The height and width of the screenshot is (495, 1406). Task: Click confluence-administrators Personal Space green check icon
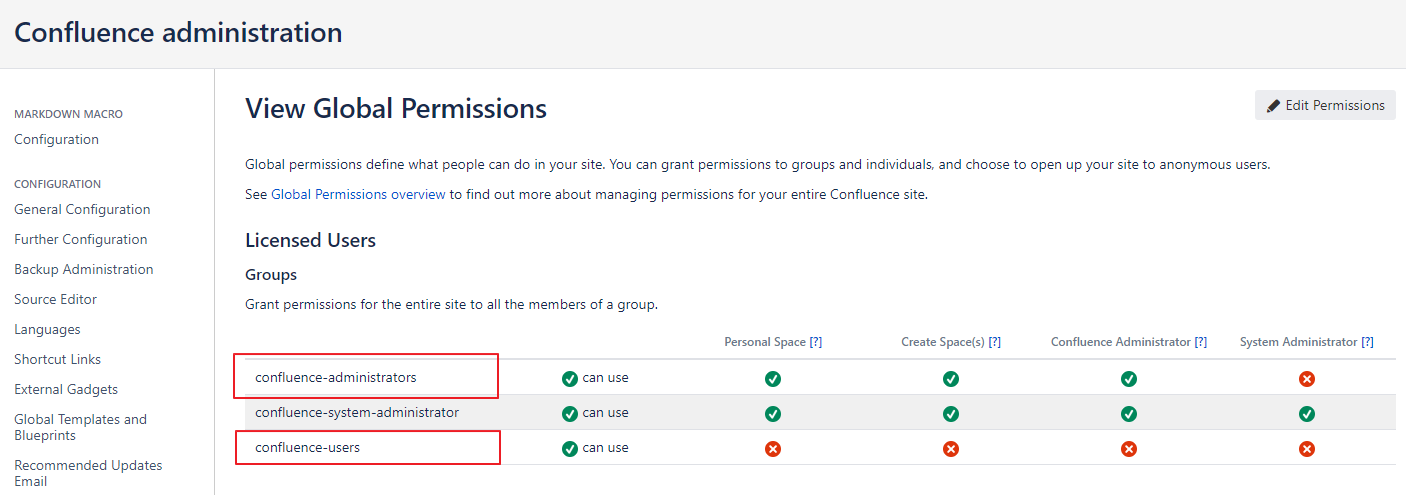point(773,379)
